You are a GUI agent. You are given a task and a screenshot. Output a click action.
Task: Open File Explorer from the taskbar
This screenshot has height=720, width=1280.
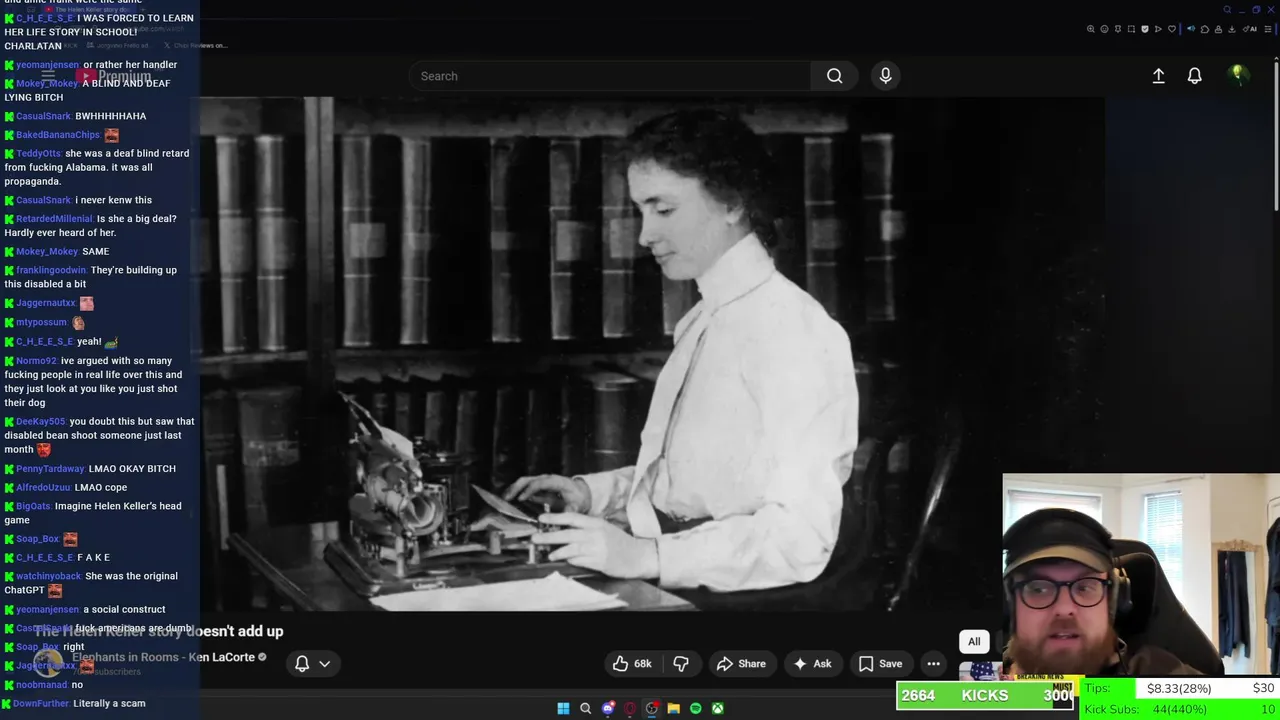pyautogui.click(x=673, y=708)
